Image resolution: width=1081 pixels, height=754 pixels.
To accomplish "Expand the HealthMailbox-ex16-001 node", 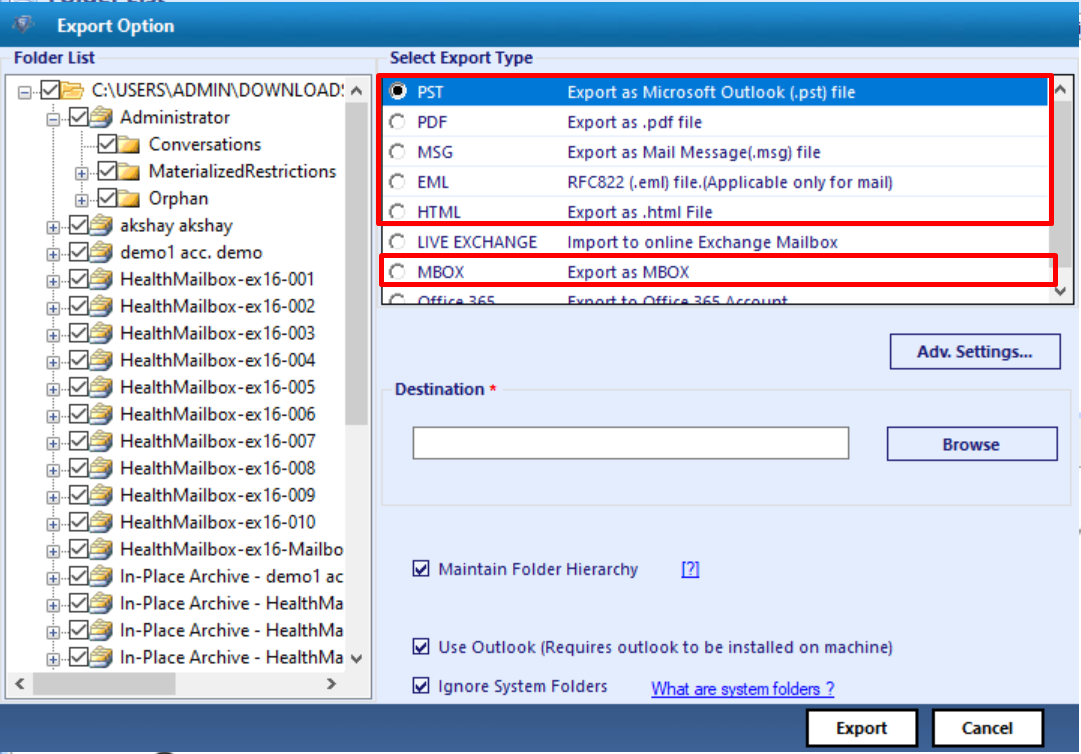I will [x=53, y=281].
